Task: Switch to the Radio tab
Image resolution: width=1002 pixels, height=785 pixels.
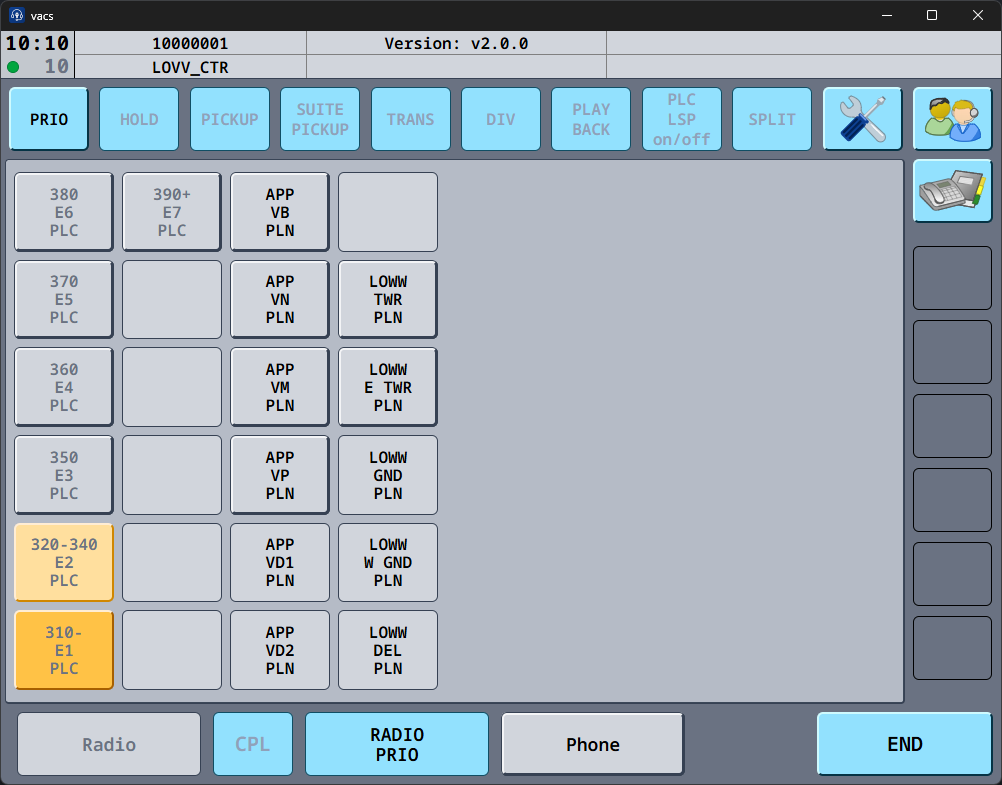Action: pos(109,744)
